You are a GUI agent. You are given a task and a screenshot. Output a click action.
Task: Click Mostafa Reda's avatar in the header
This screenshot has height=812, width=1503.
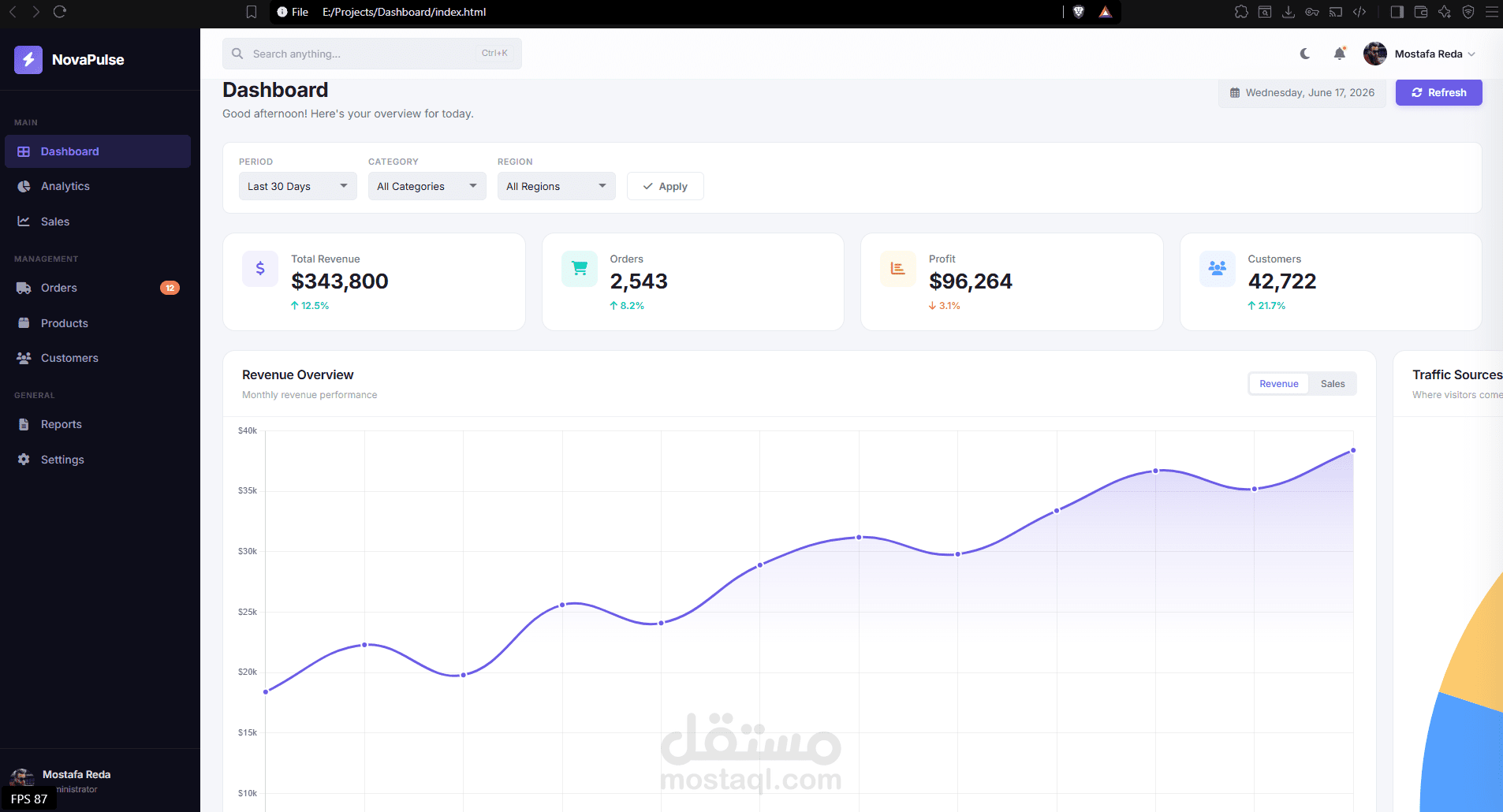(x=1375, y=54)
